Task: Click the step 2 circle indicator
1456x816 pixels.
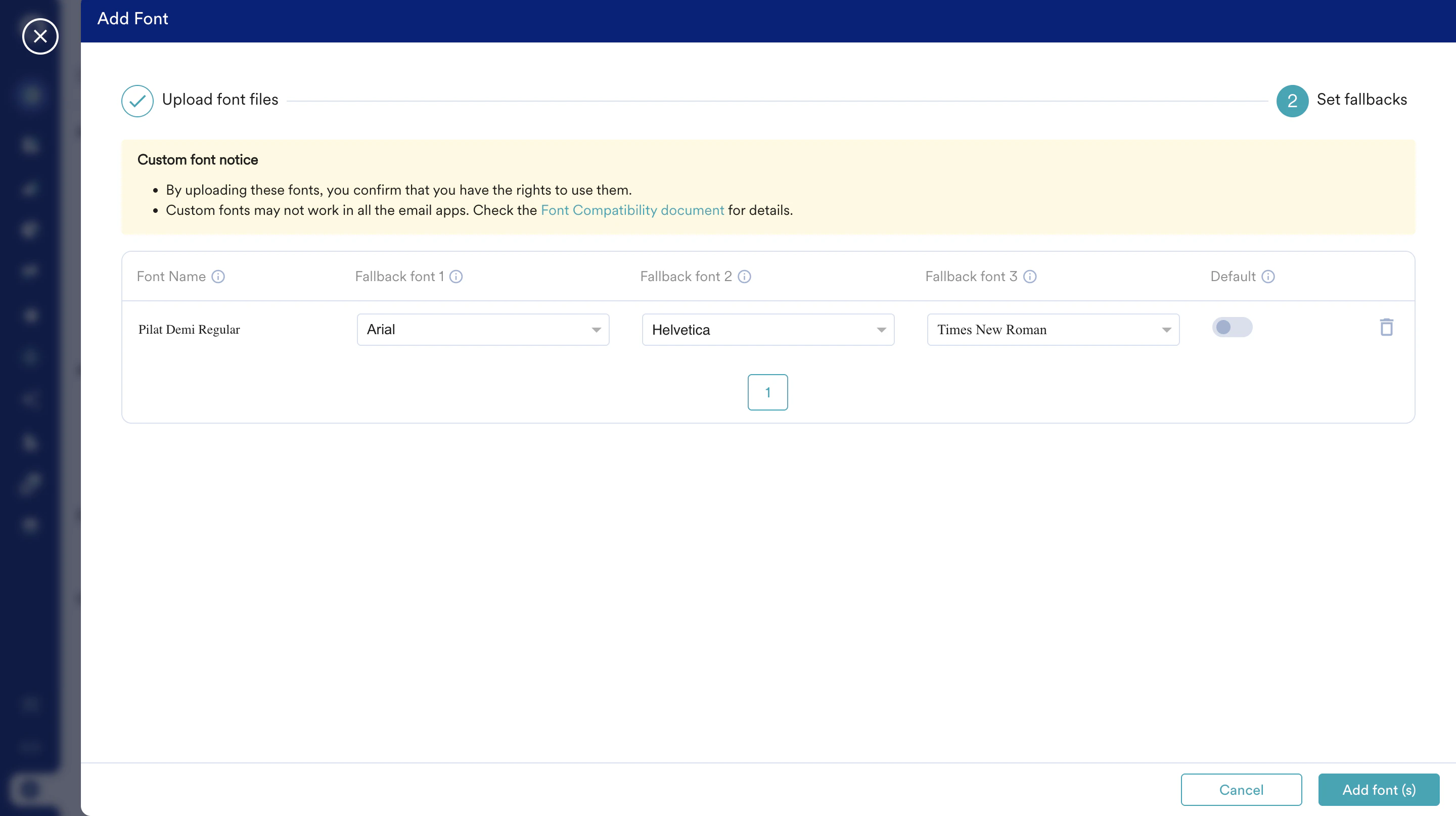Action: [1292, 101]
